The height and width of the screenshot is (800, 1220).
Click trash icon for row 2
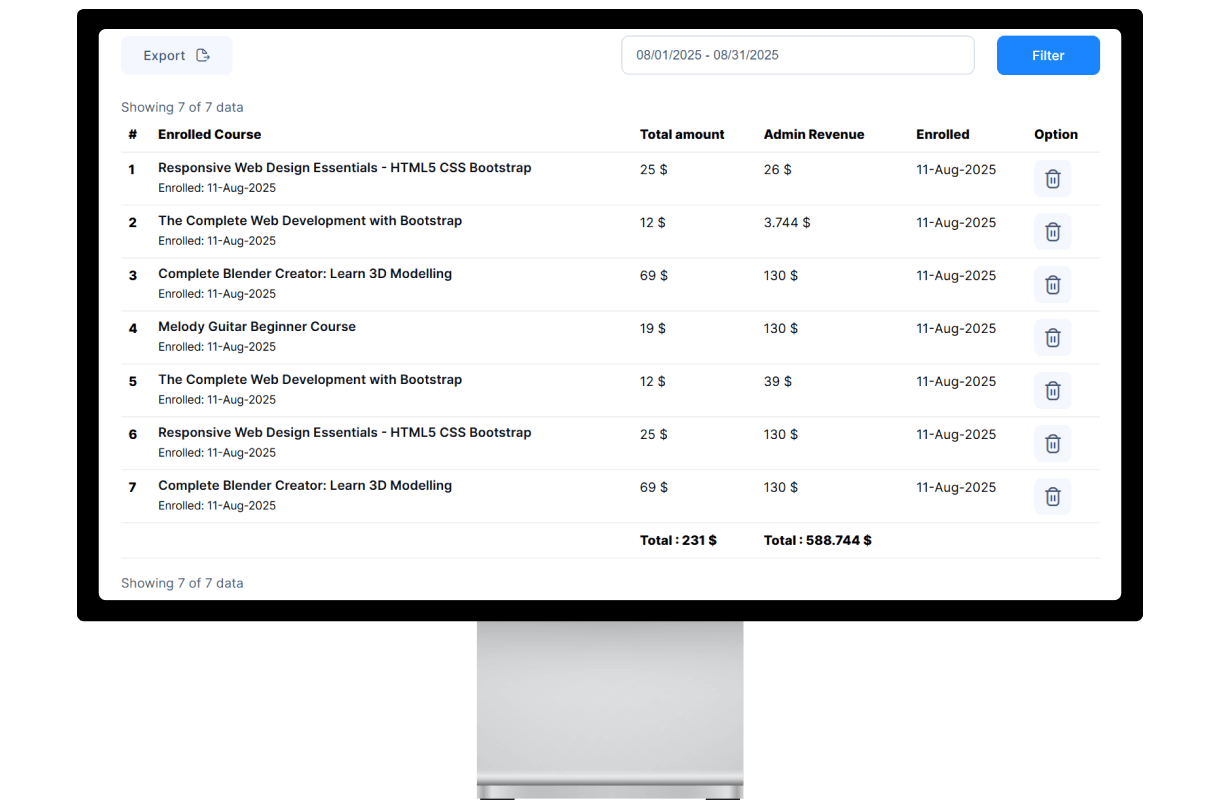tap(1052, 232)
